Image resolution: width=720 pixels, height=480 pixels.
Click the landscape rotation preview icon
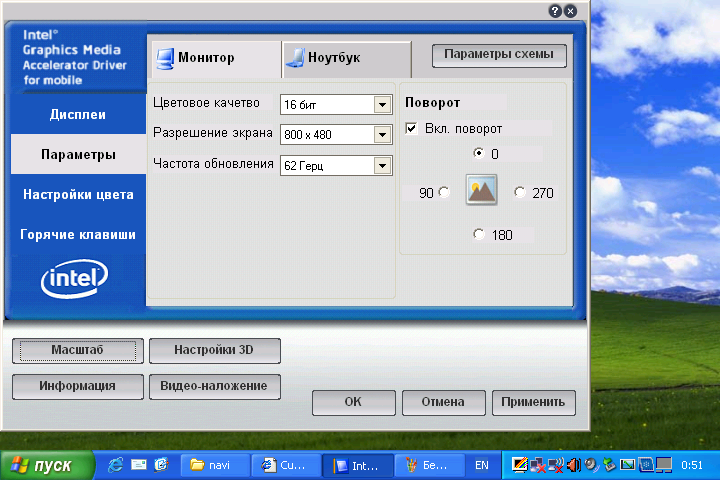[482, 189]
